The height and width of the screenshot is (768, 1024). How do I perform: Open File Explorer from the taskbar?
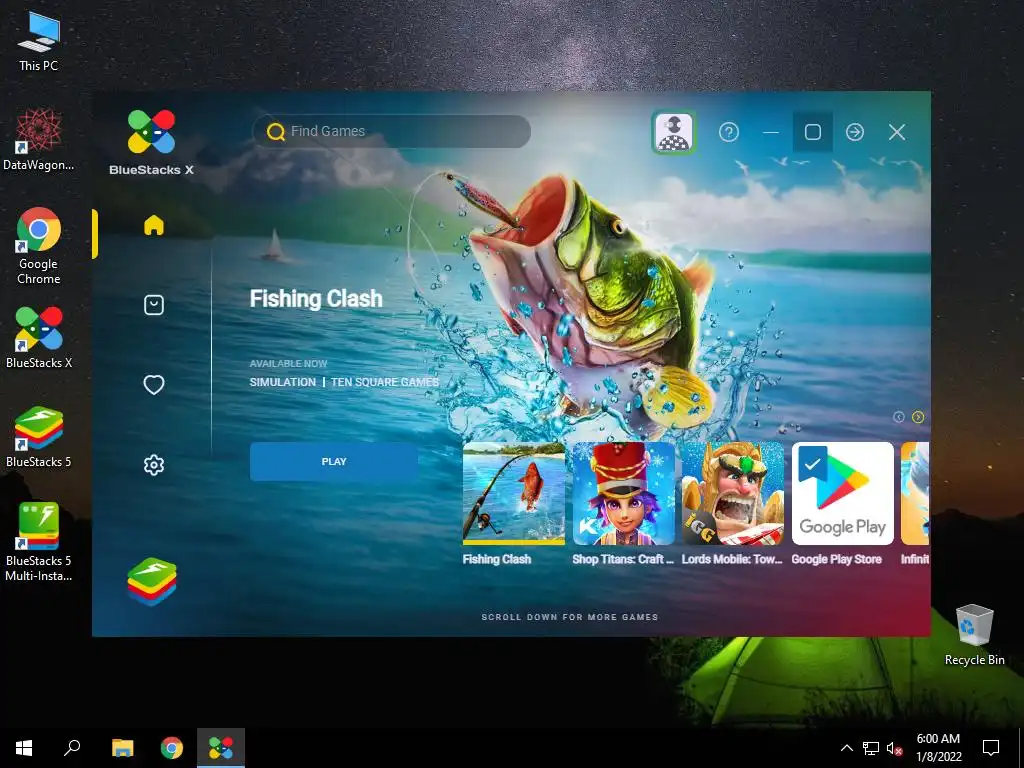click(x=122, y=748)
